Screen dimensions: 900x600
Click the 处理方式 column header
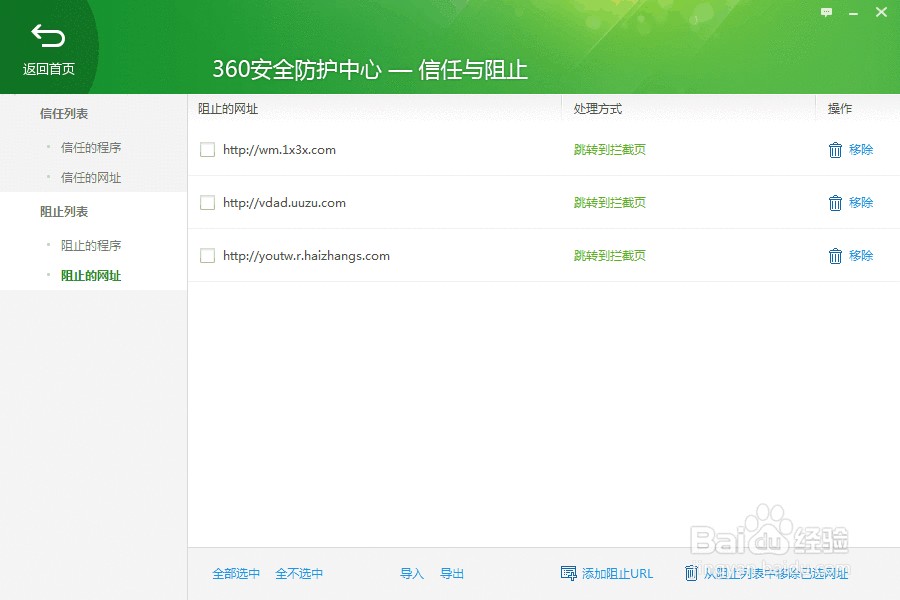(598, 109)
